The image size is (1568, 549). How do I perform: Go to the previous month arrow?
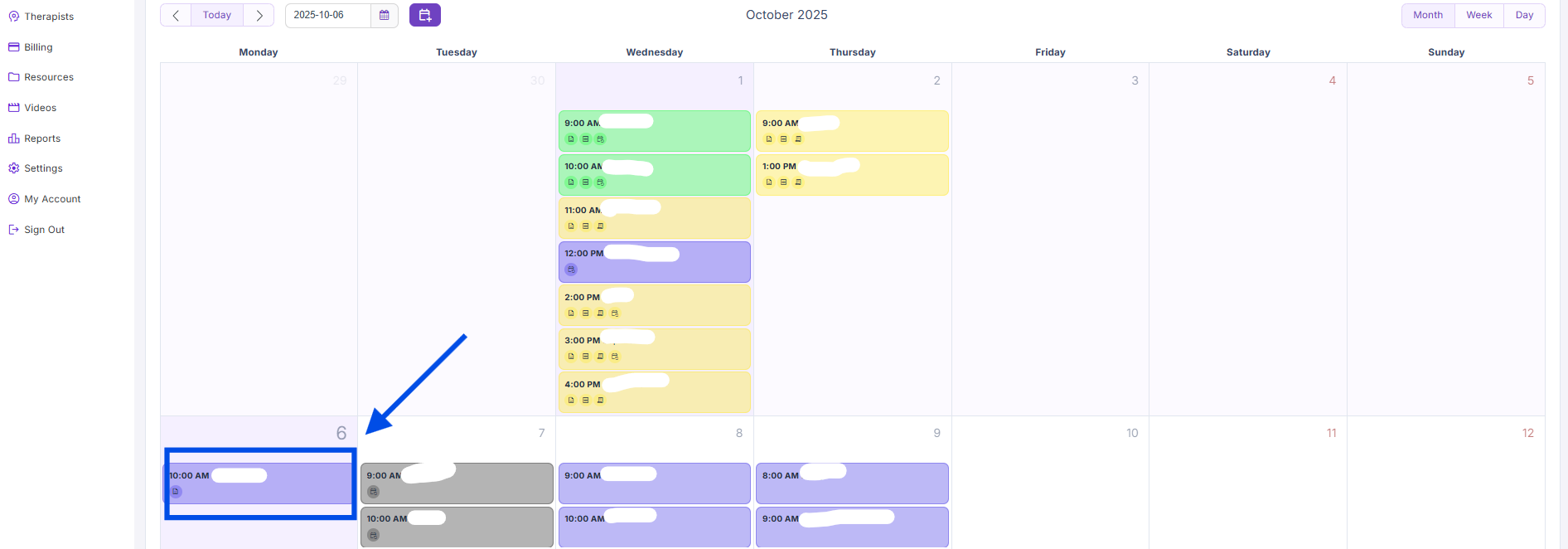[176, 15]
